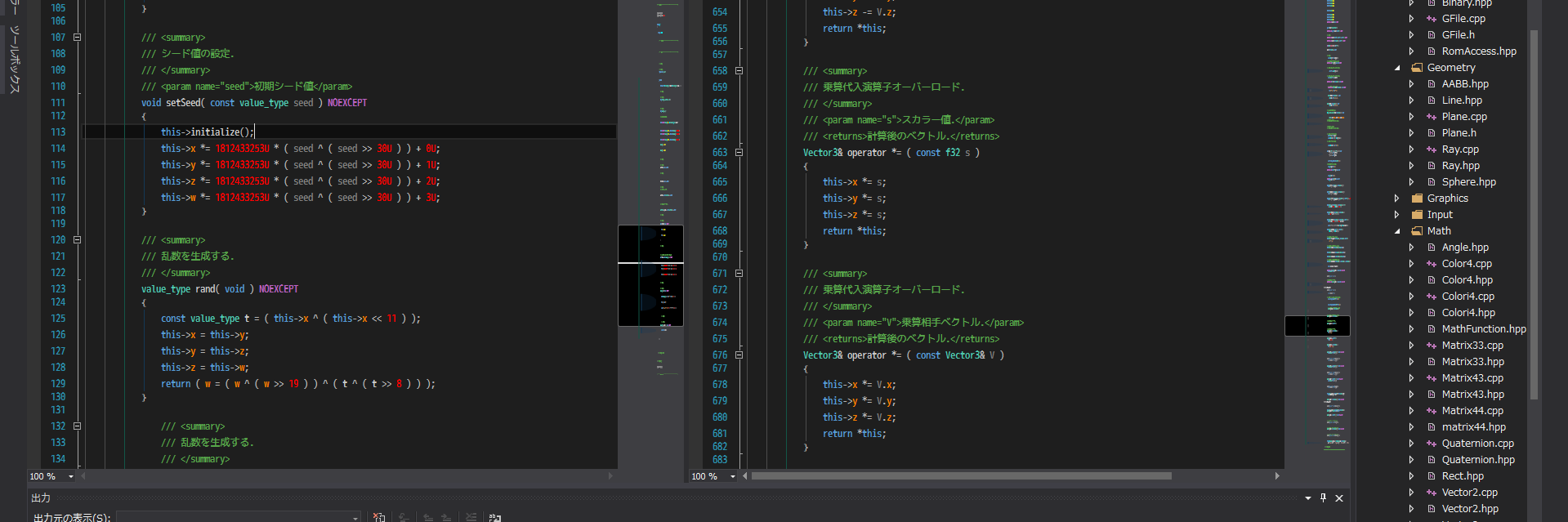Open the left editor's 100 % zoom dropdown
Screen dimensions: 1568x522
click(x=71, y=476)
